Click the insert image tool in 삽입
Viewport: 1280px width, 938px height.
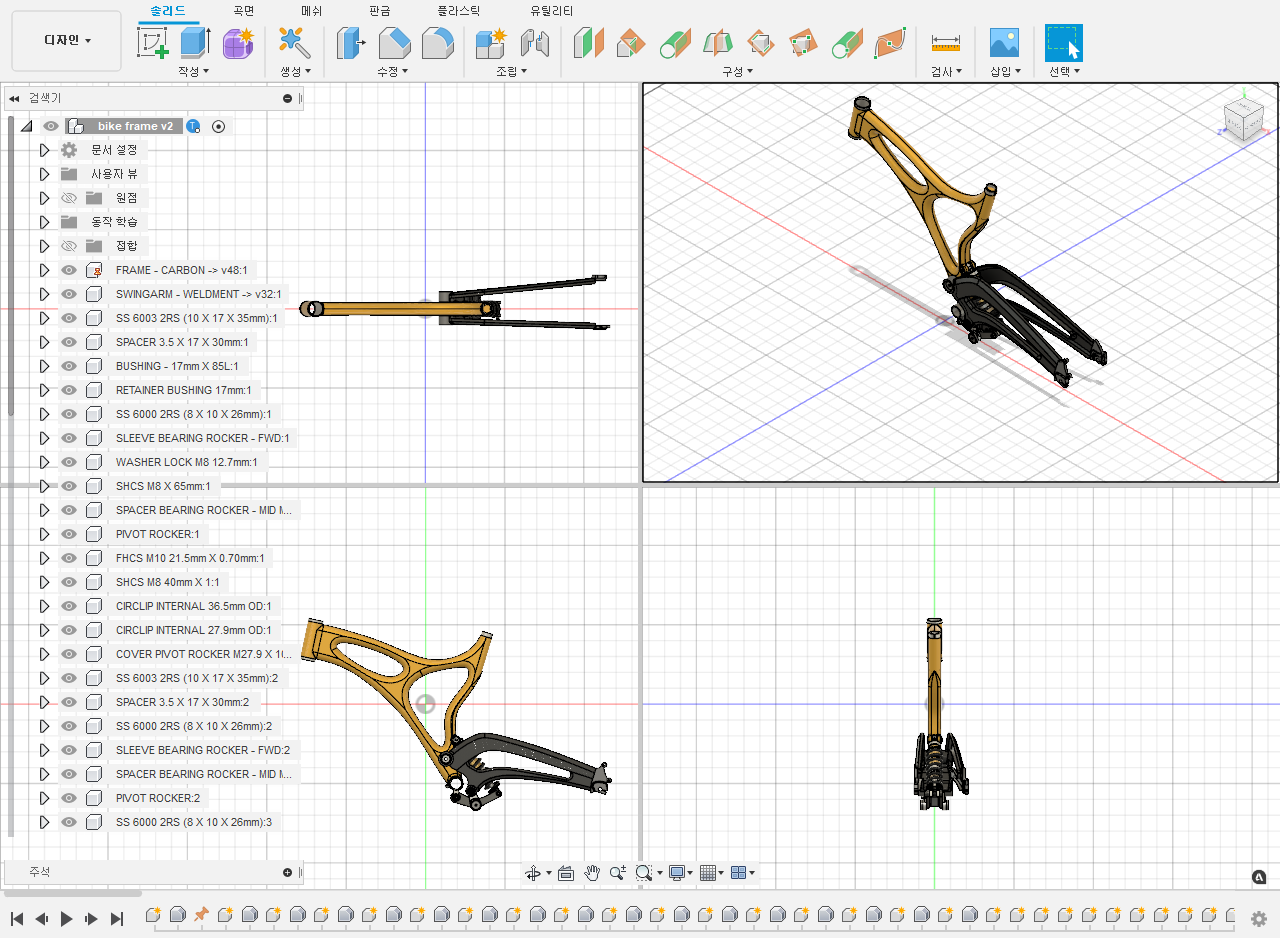click(x=1004, y=44)
